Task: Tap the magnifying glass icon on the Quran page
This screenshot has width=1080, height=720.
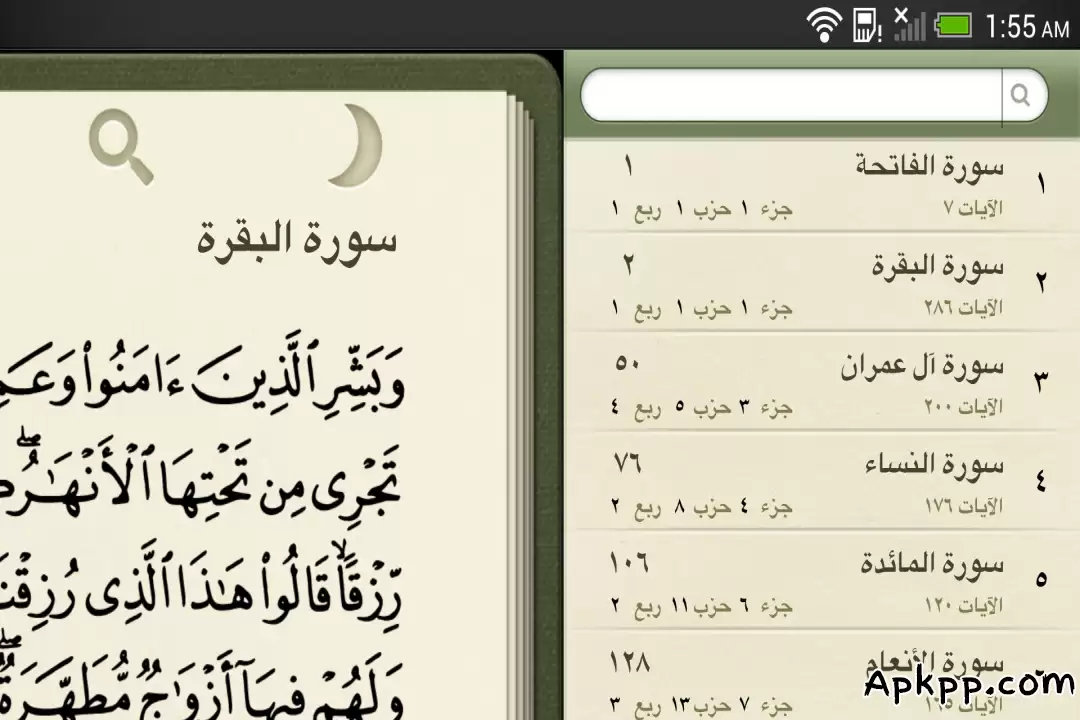Action: point(120,145)
